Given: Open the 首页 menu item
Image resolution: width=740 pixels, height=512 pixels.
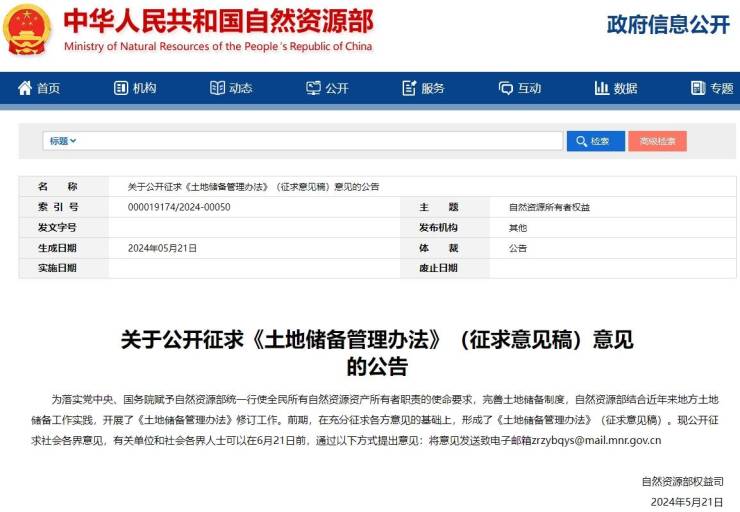Looking at the screenshot, I should pos(49,88).
